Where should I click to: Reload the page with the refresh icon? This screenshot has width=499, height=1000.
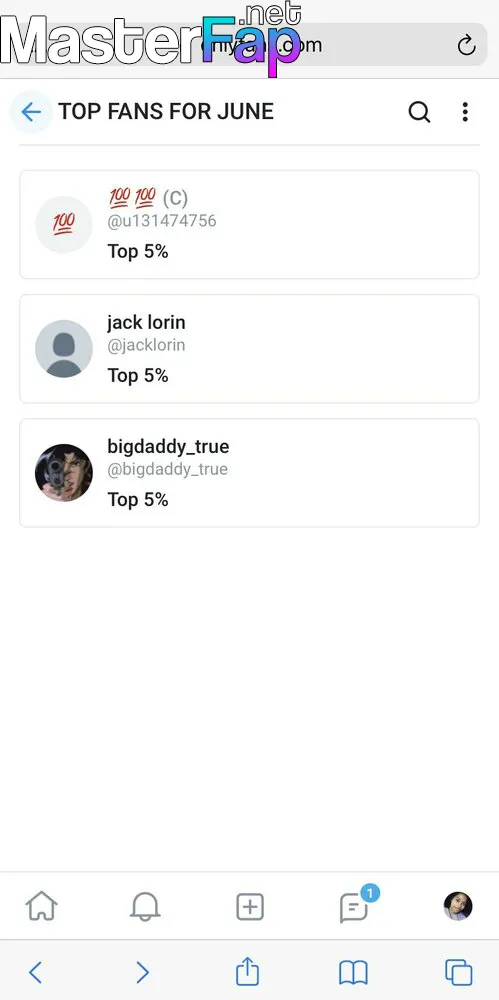[x=466, y=45]
